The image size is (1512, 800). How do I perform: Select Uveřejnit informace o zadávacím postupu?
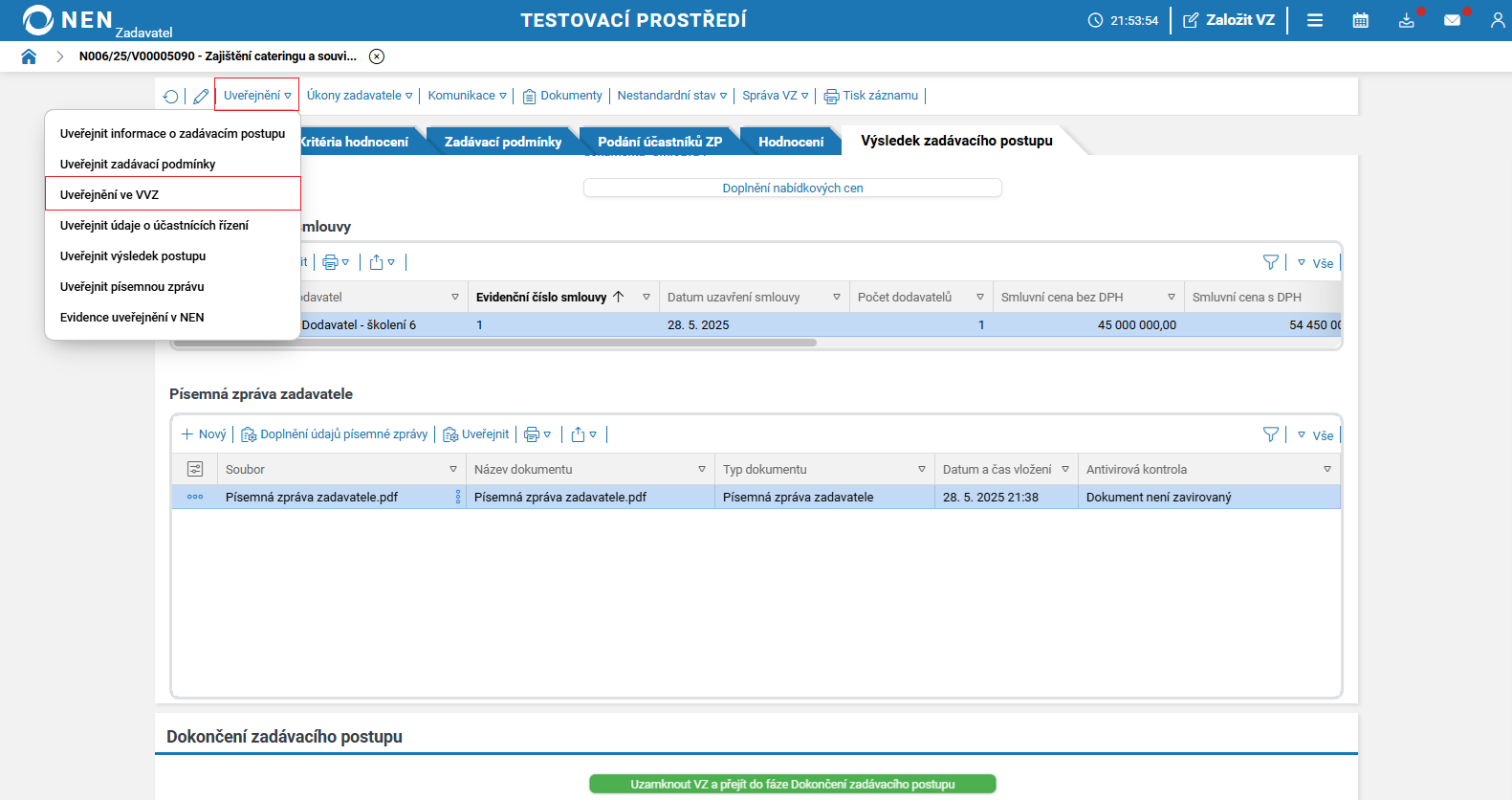tap(173, 134)
